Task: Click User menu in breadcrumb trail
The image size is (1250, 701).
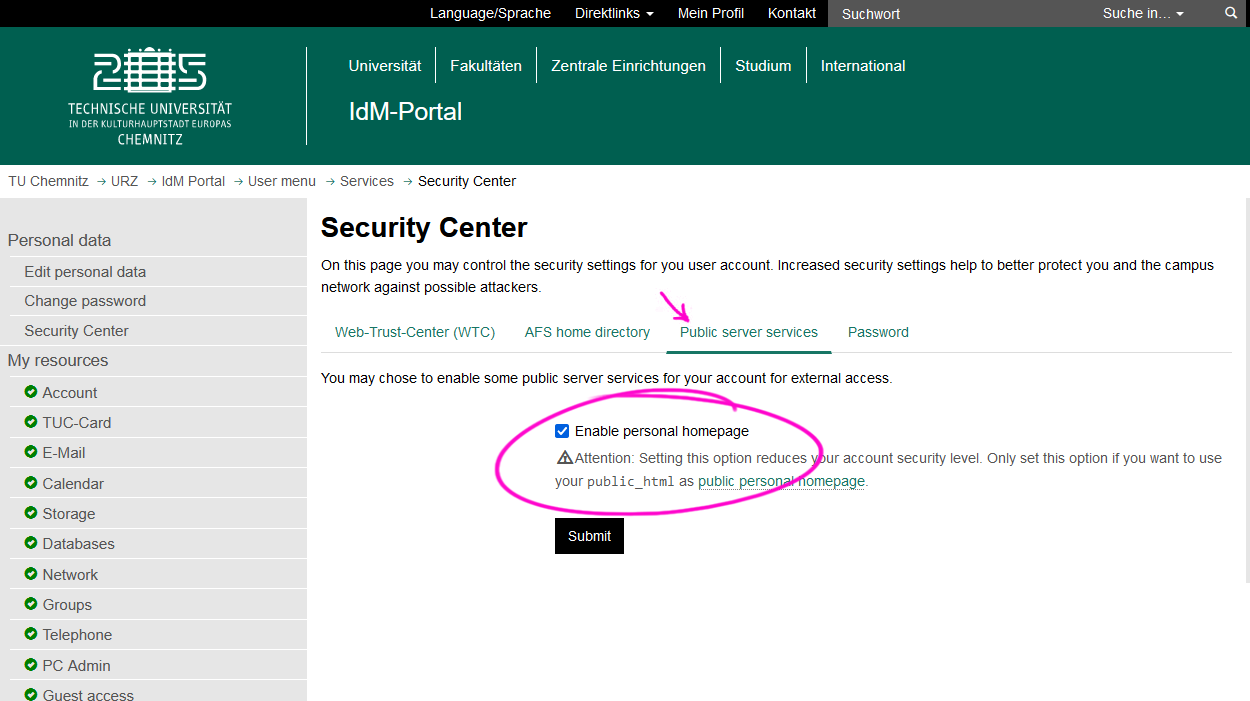Action: click(x=282, y=181)
